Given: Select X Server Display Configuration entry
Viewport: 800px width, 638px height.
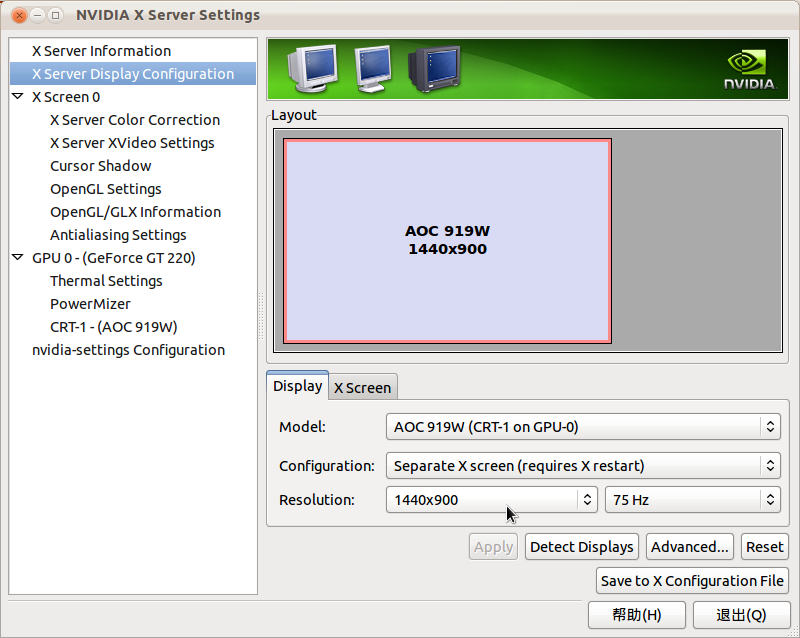Looking at the screenshot, I should [x=133, y=74].
